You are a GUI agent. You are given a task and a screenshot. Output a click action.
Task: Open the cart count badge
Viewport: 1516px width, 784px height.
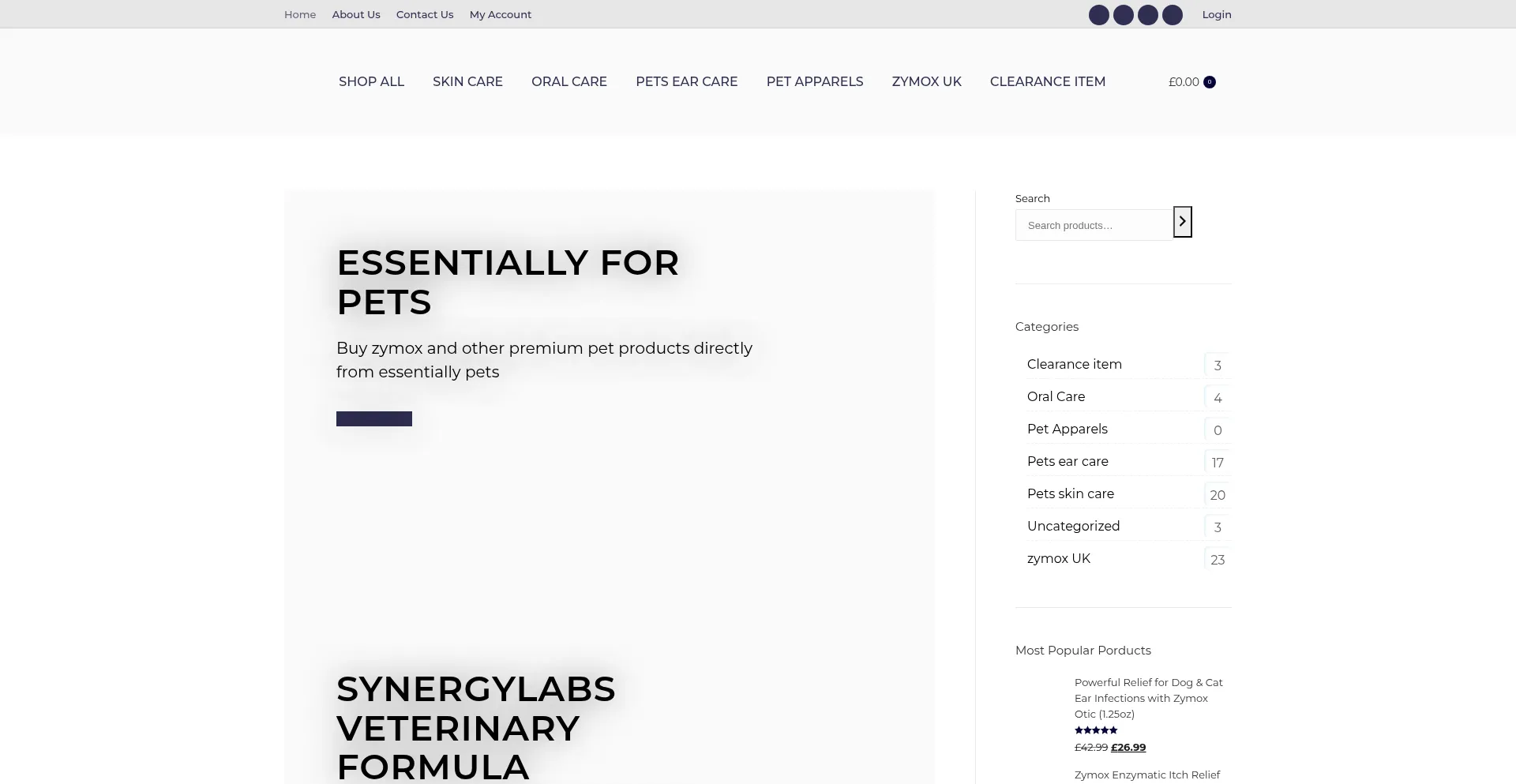[1209, 82]
